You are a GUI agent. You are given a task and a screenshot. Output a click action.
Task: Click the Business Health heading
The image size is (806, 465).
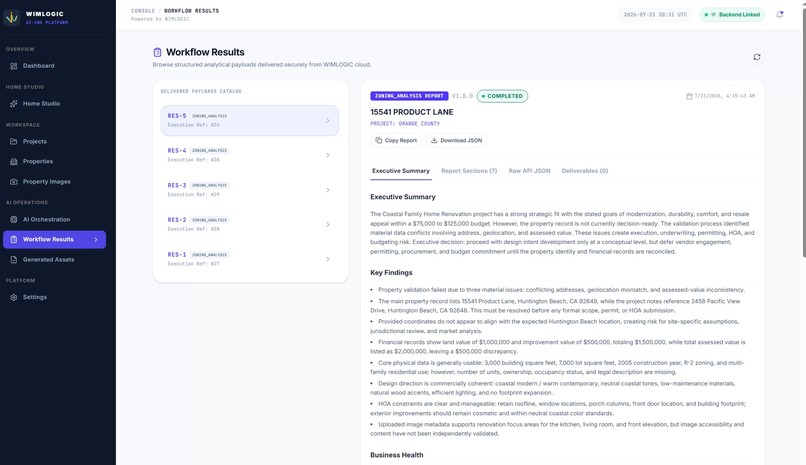(x=397, y=455)
